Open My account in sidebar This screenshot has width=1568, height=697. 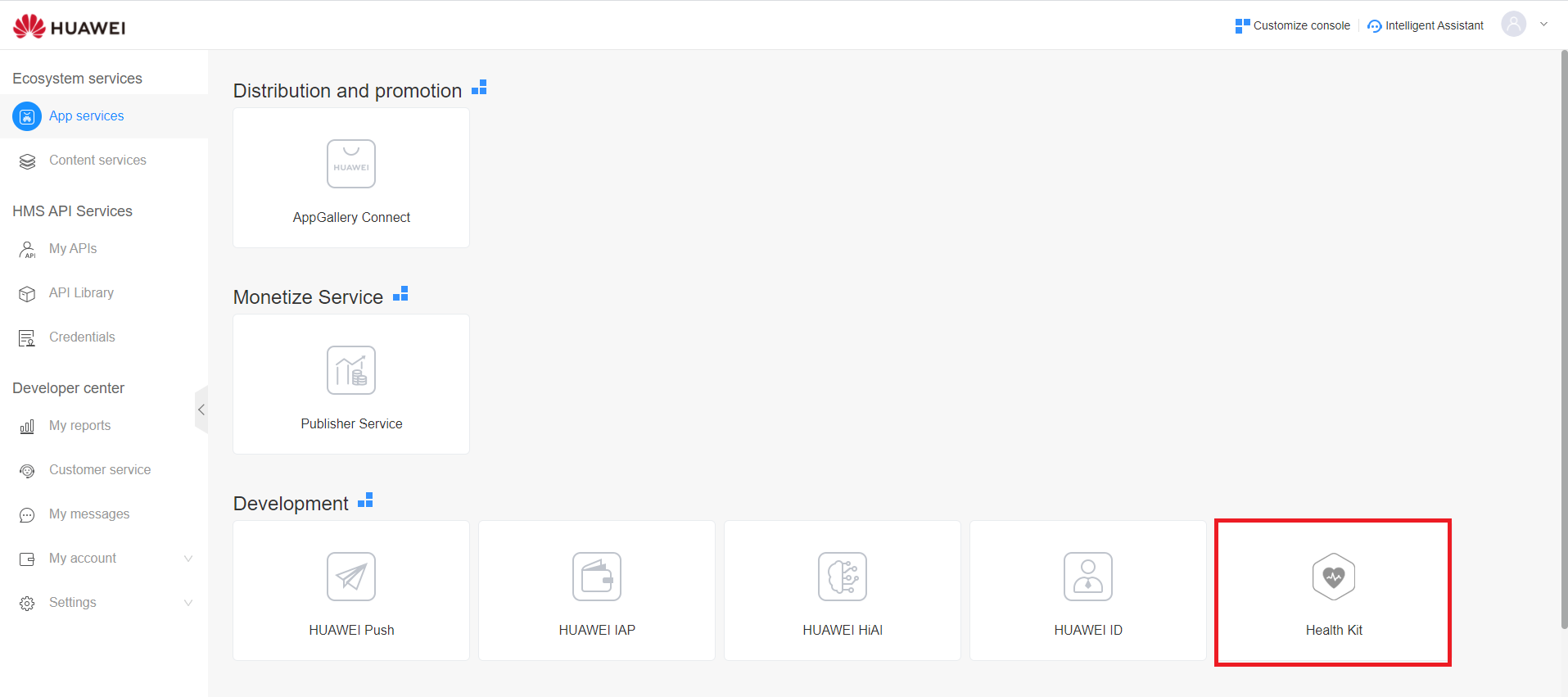104,559
